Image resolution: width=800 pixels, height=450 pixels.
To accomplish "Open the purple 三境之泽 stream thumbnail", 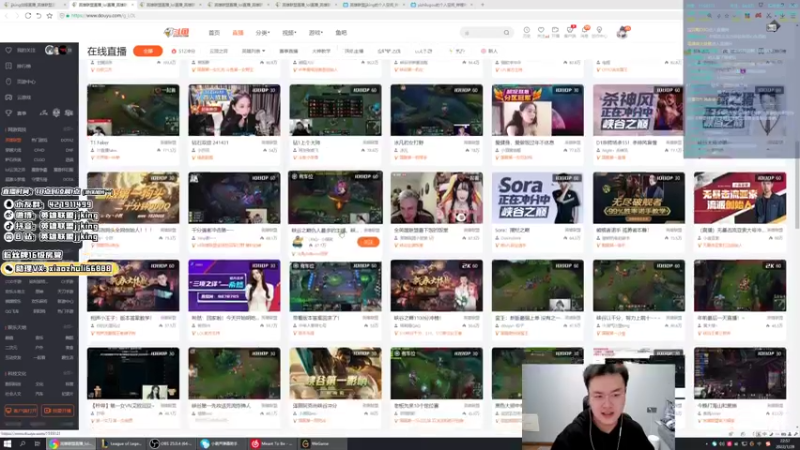I will click(234, 286).
